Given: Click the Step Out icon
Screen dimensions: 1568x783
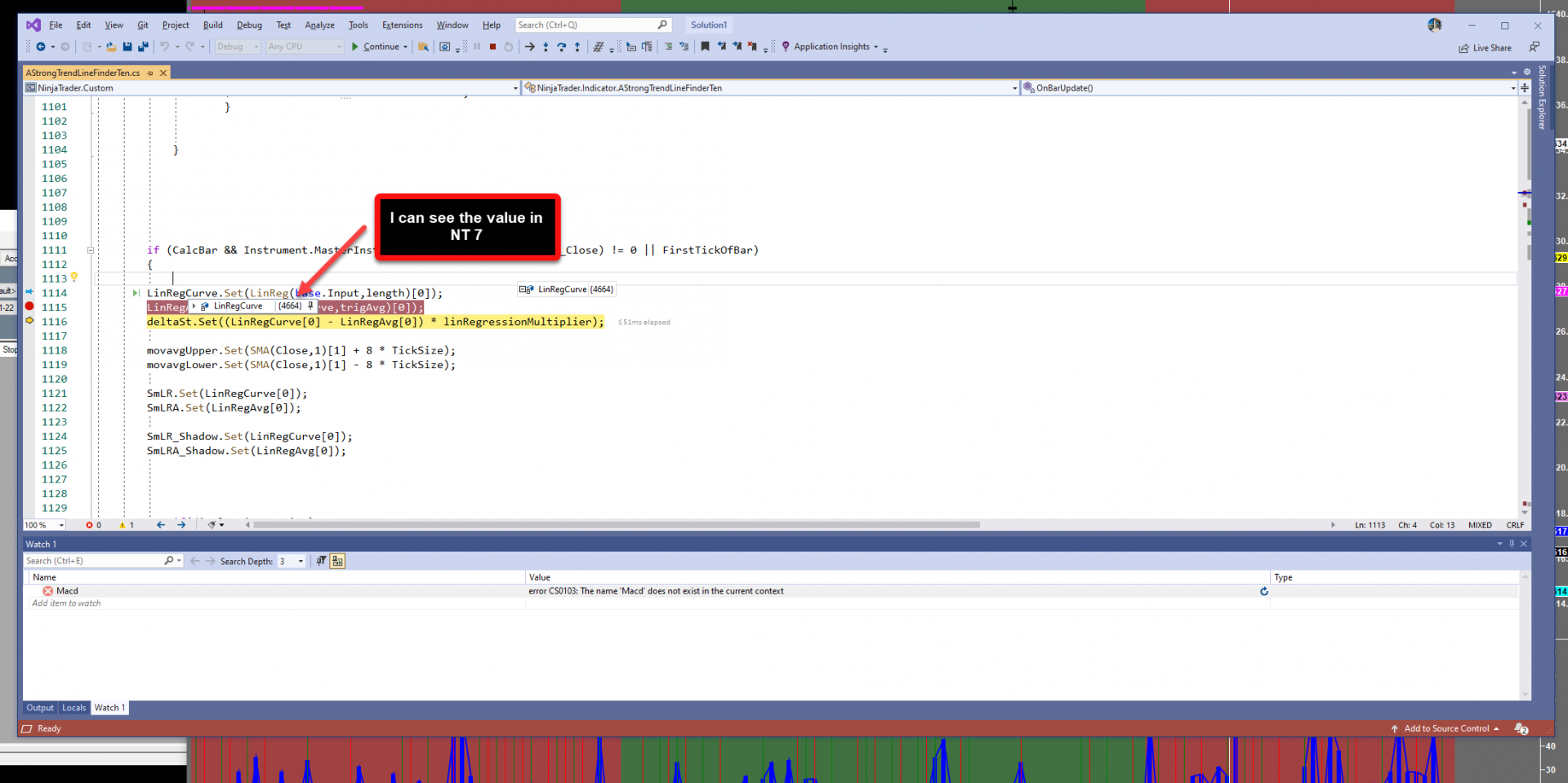Looking at the screenshot, I should click(577, 47).
